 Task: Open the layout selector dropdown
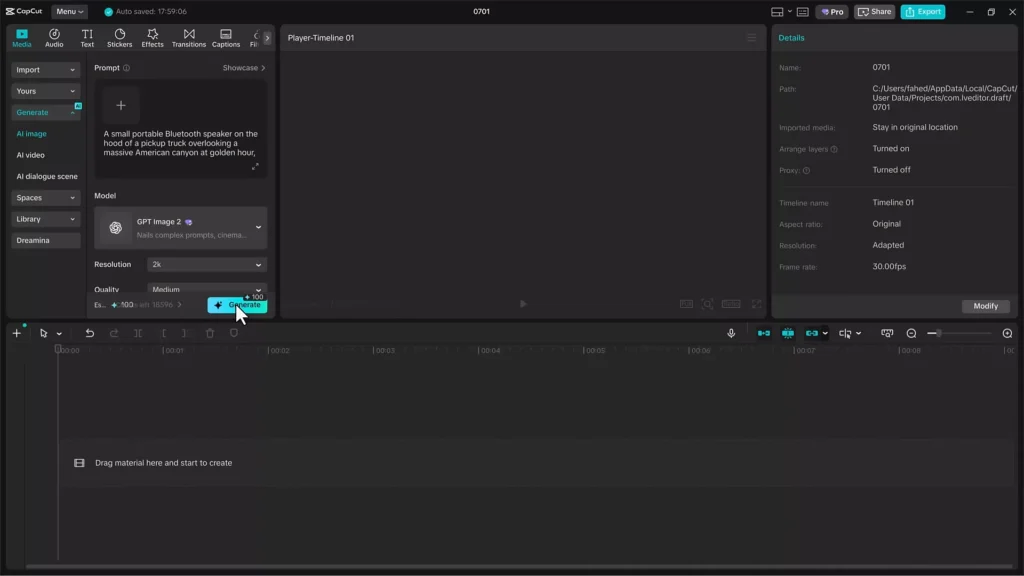780,12
